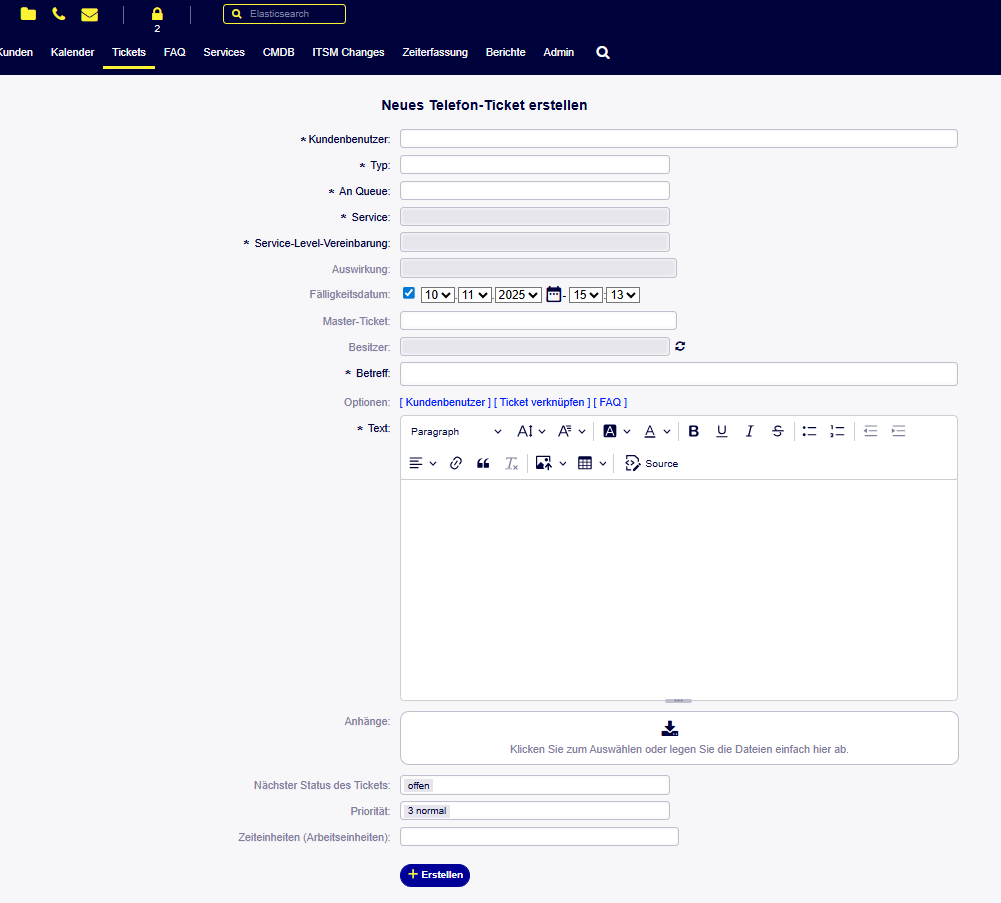
Task: Click the phone ticket icon in top bar
Action: coord(59,14)
